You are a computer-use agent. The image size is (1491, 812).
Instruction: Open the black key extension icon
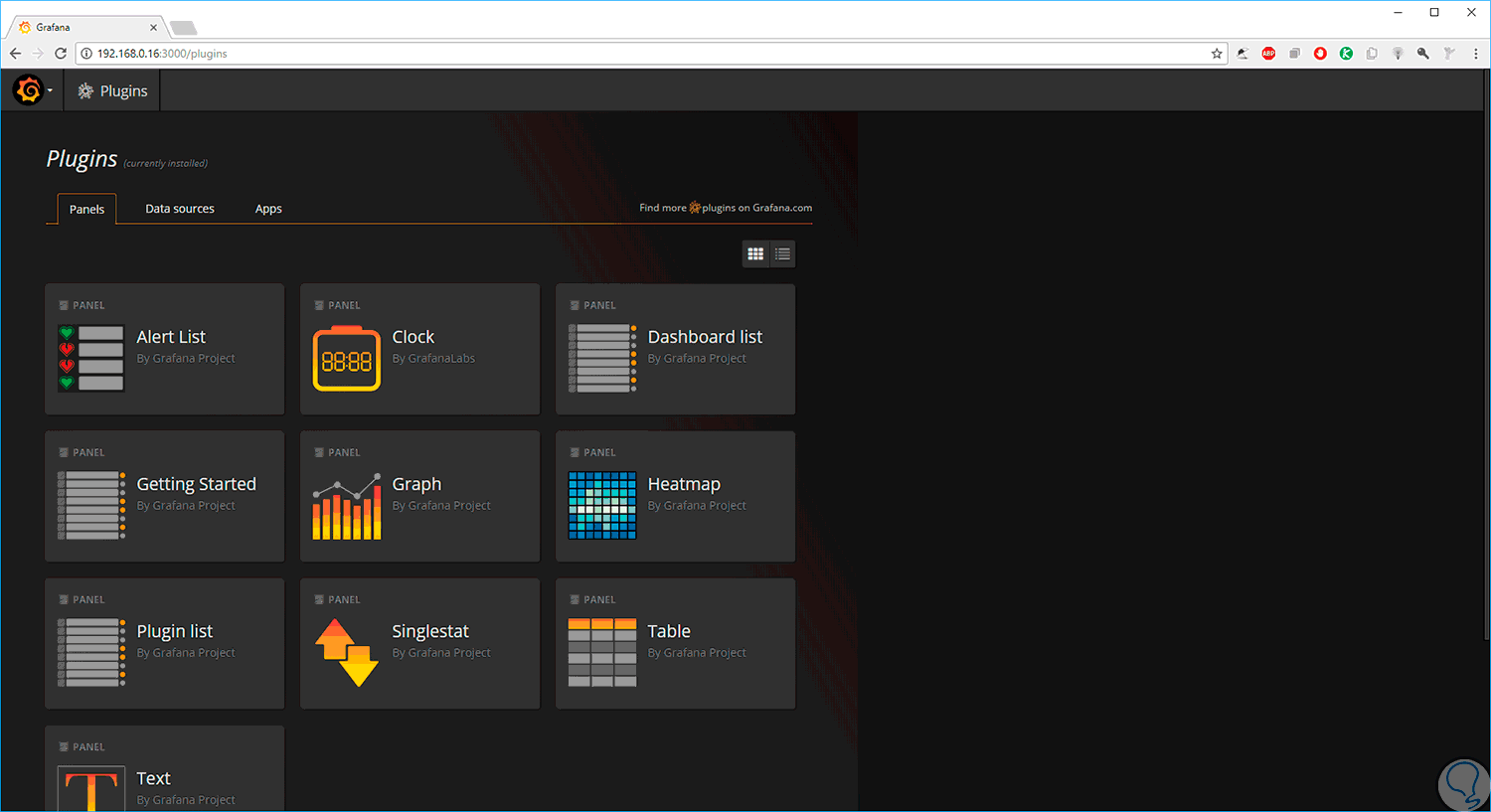tap(1423, 54)
